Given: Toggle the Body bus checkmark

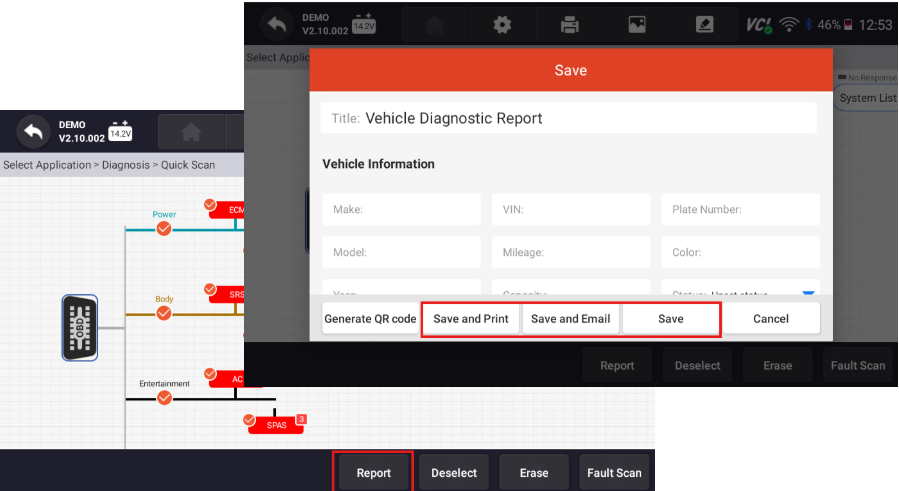Looking at the screenshot, I should click(x=164, y=313).
